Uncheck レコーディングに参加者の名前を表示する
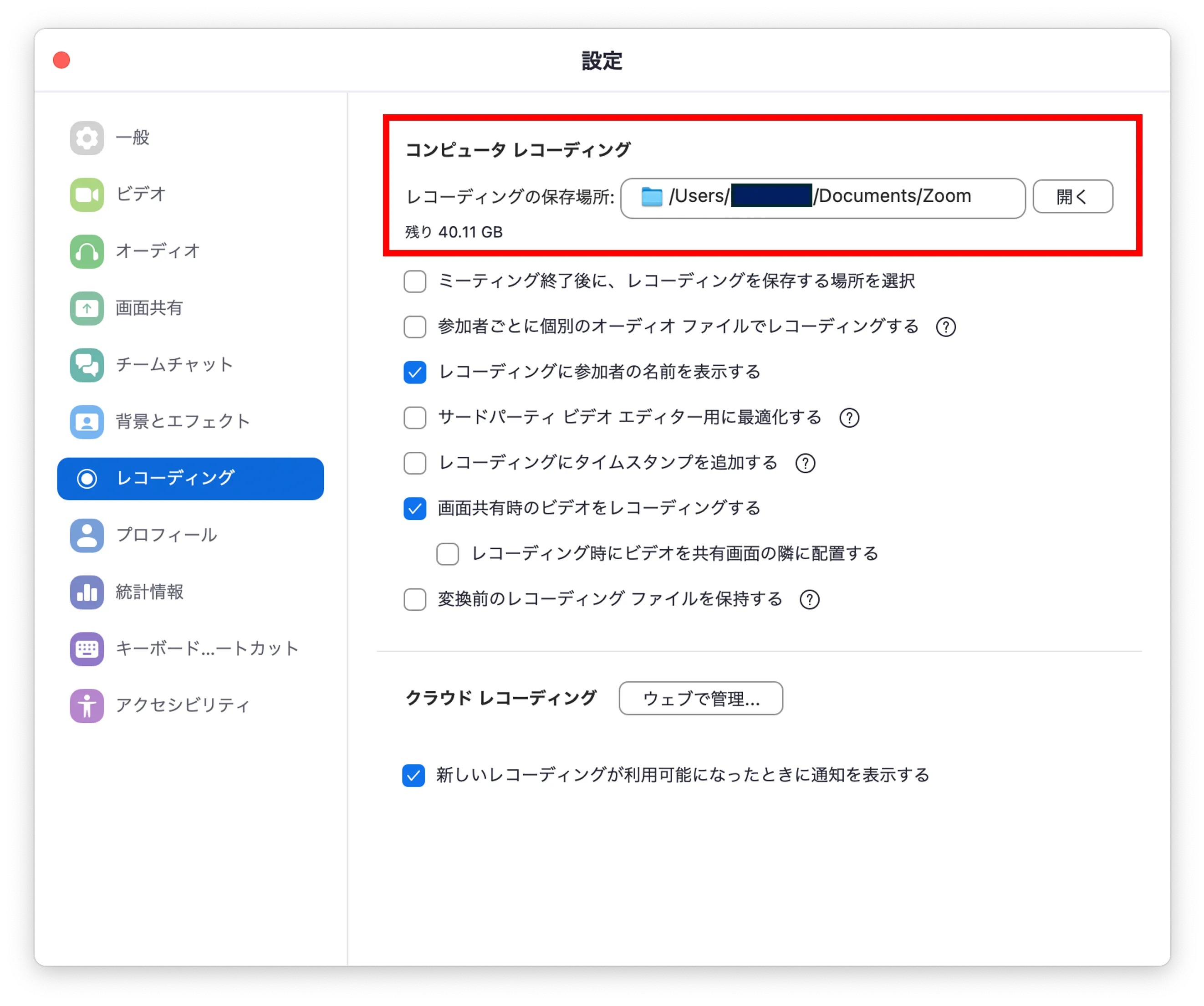This screenshot has height=1006, width=1204. tap(414, 372)
